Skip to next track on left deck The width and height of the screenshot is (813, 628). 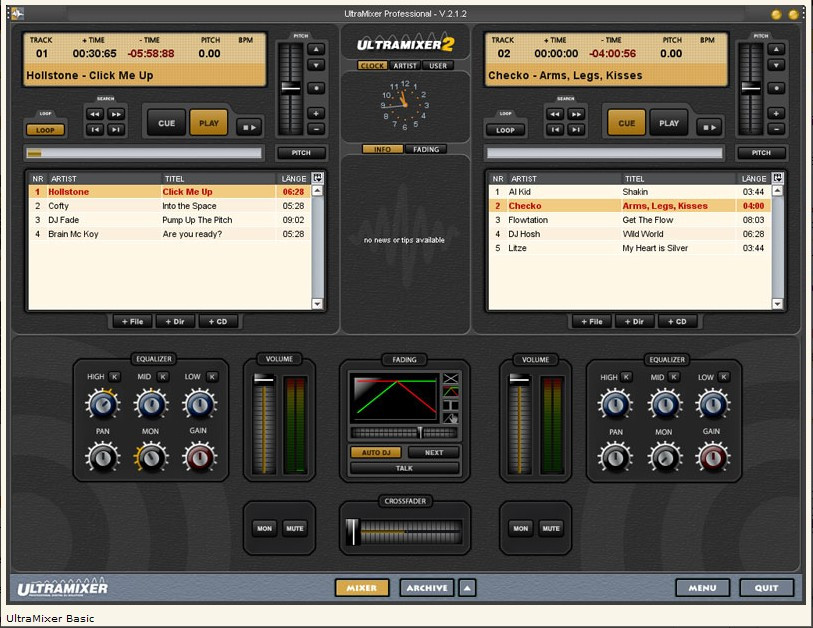(x=116, y=130)
